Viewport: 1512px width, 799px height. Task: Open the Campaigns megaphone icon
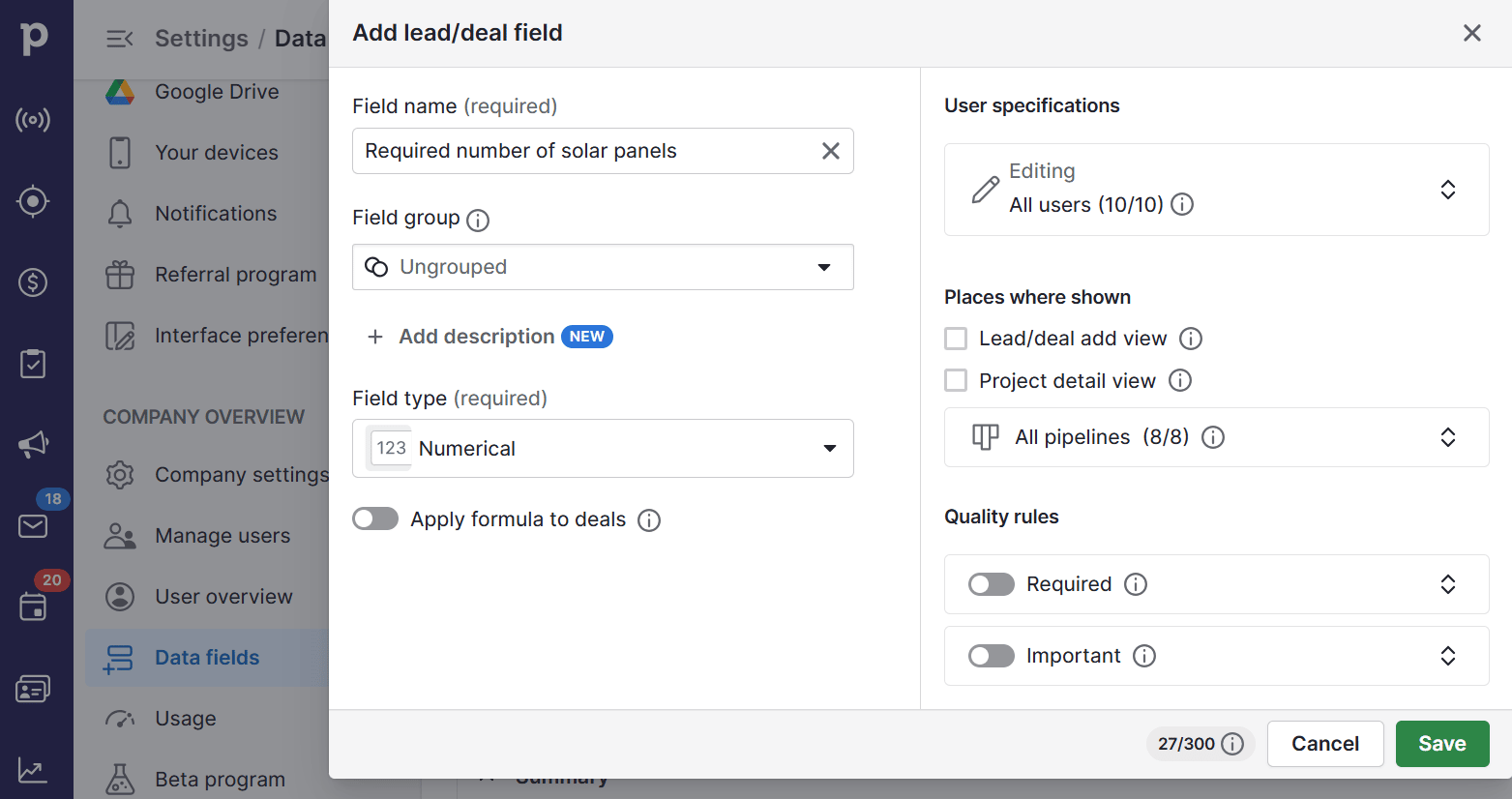pyautogui.click(x=33, y=444)
